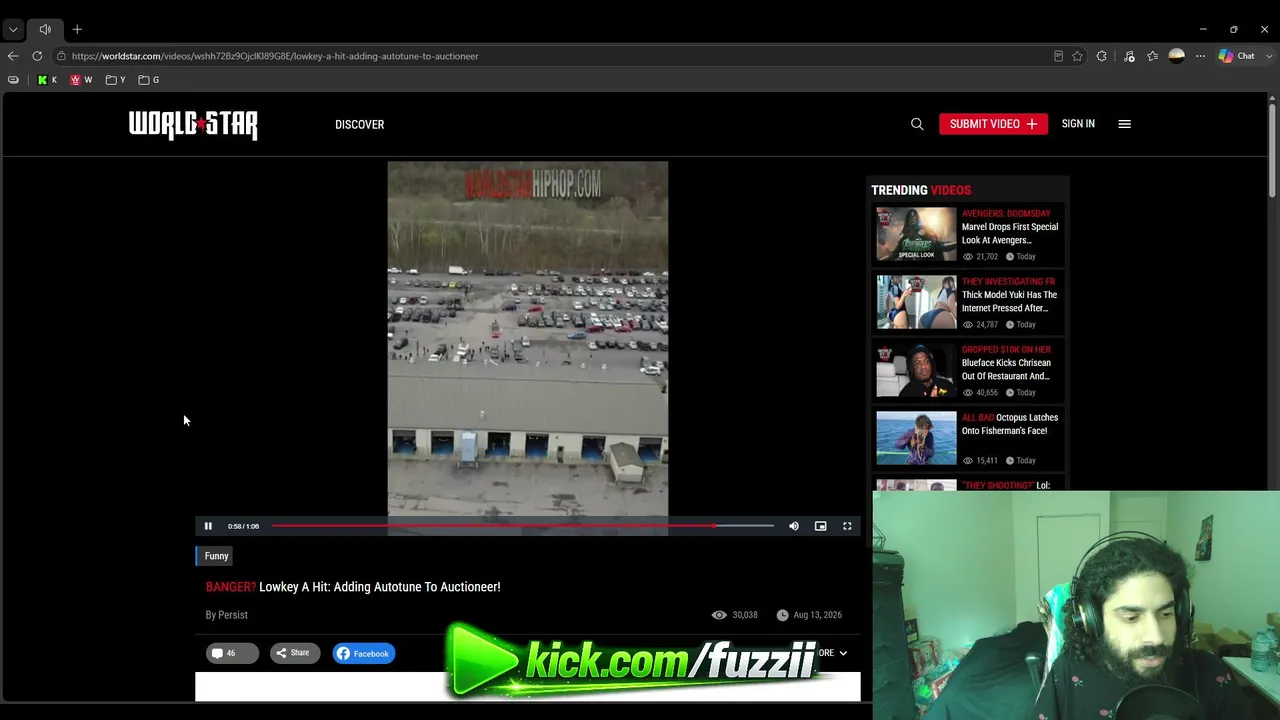The width and height of the screenshot is (1280, 720).
Task: Open the K bookmark in favorites bar
Action: [x=47, y=80]
